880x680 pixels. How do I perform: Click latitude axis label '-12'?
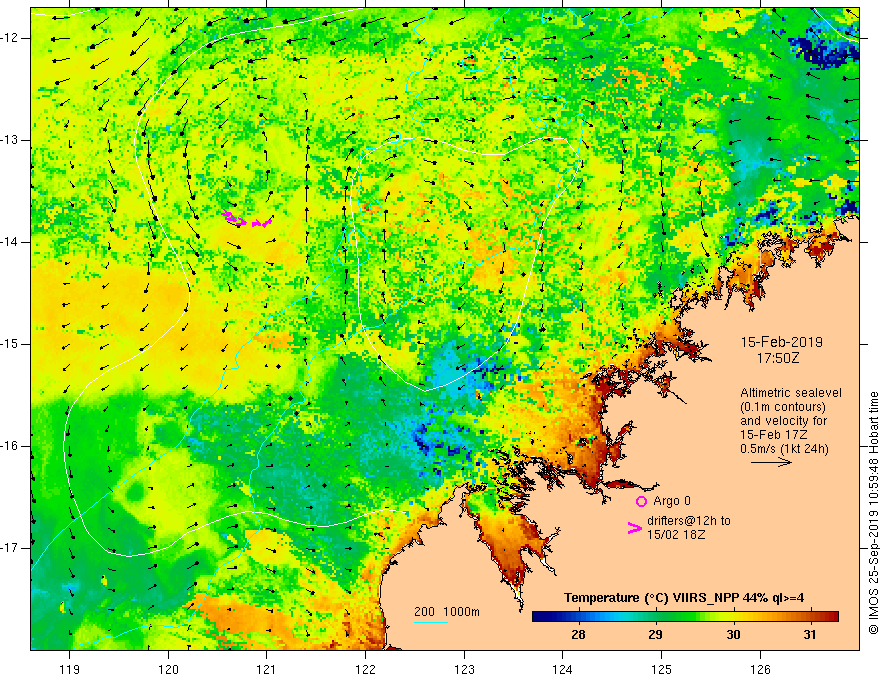(10, 38)
